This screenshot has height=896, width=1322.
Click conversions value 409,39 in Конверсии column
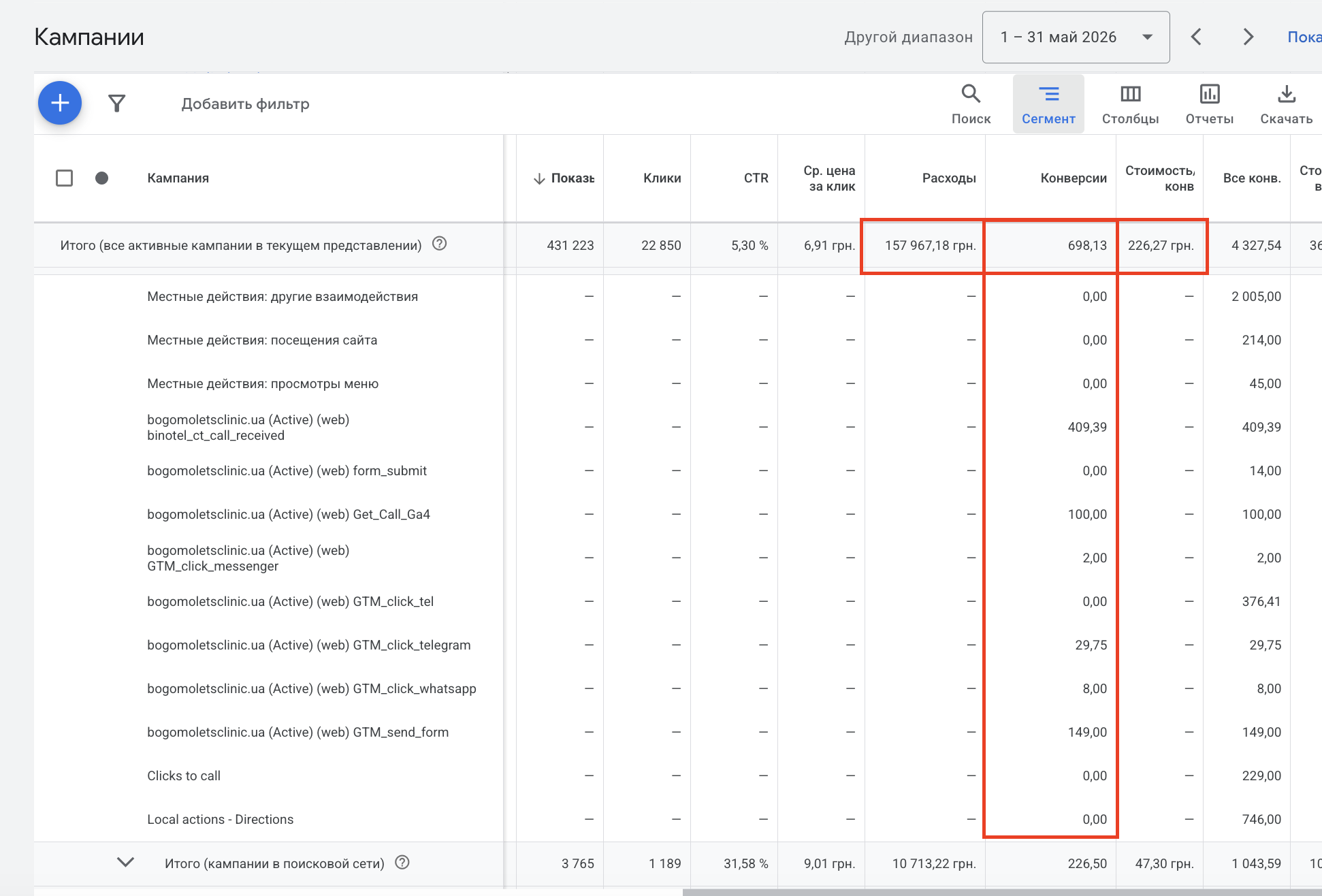tap(1087, 427)
